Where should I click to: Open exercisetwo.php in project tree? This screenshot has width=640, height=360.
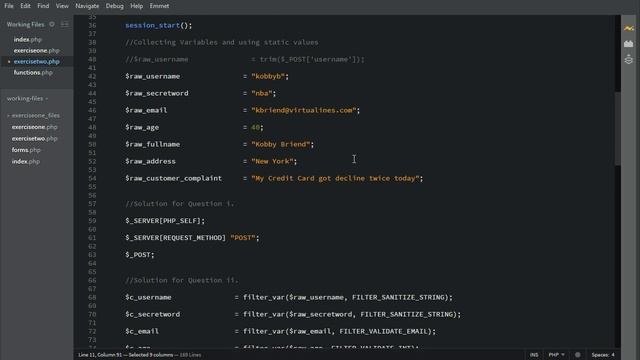(x=35, y=138)
